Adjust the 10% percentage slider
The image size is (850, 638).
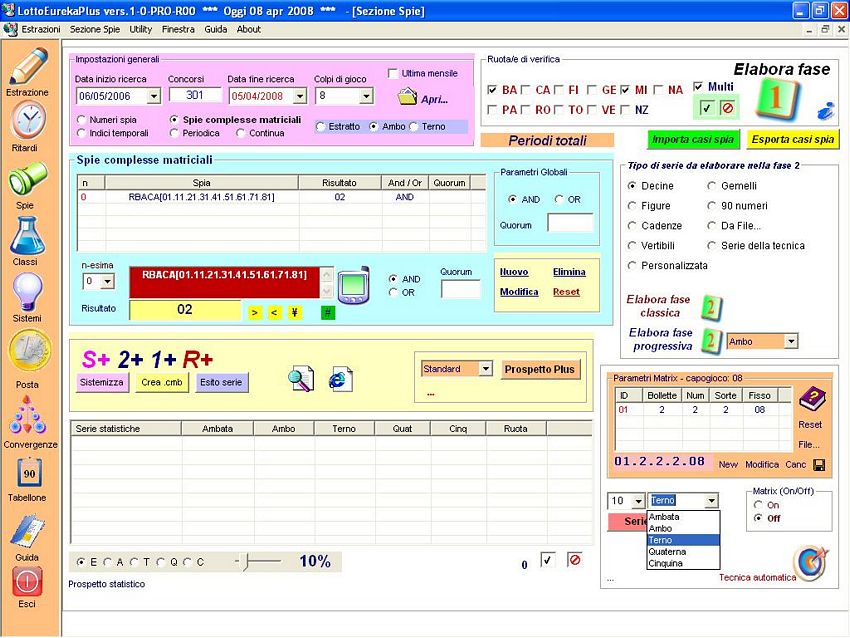245,561
